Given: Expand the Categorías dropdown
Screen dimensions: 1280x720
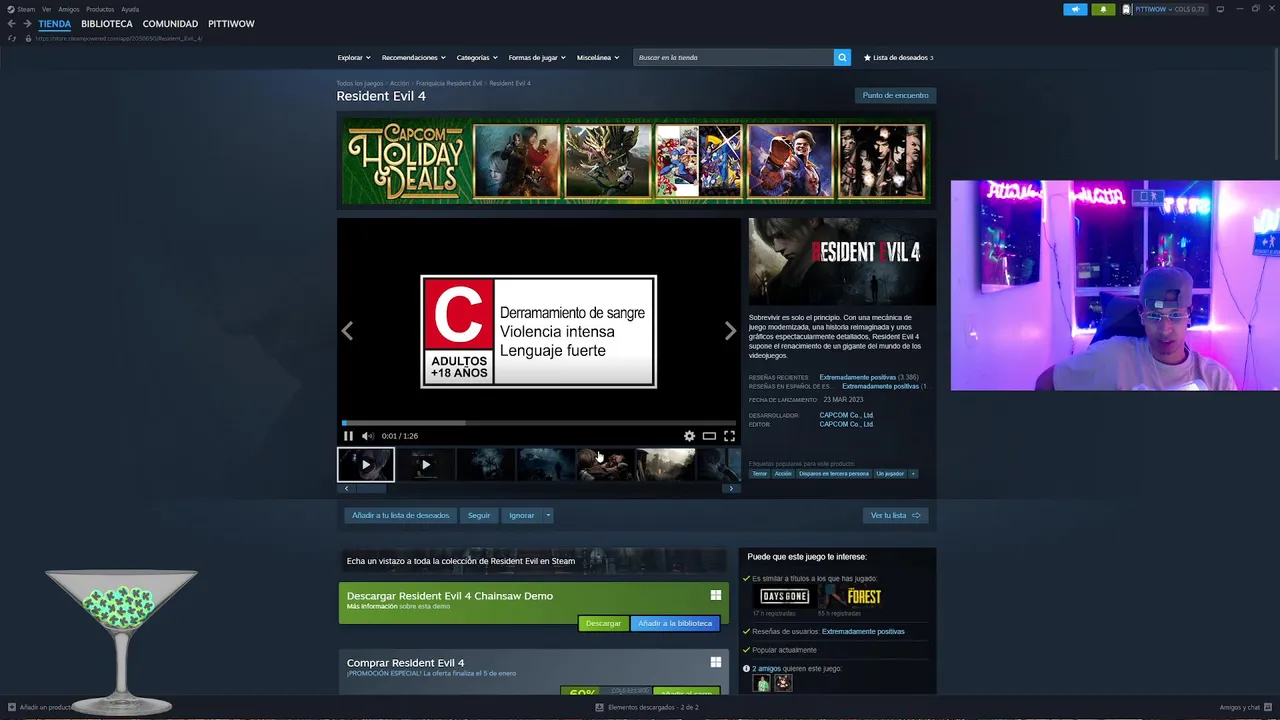Looking at the screenshot, I should (x=477, y=58).
